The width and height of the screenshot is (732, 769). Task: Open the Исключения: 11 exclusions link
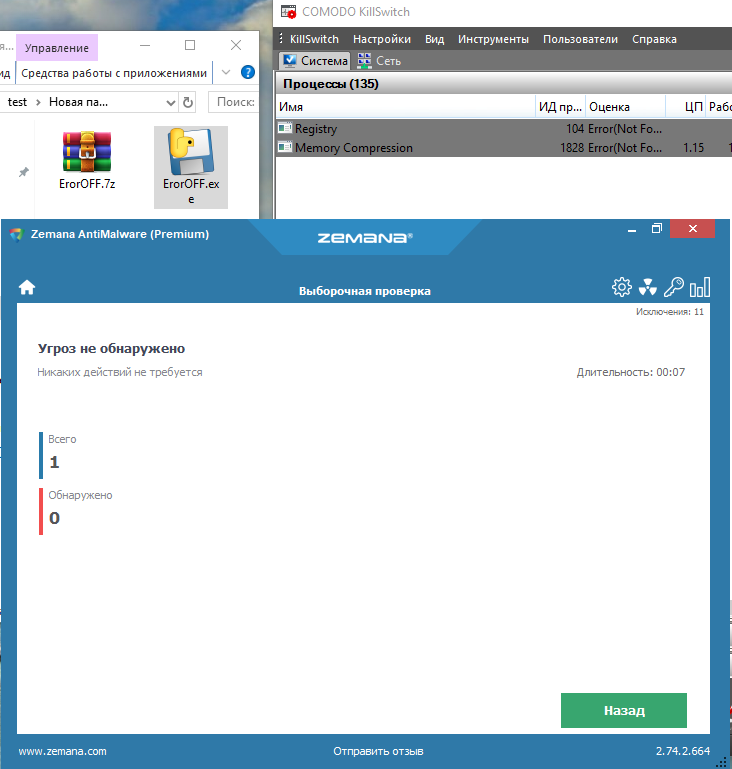[x=670, y=311]
